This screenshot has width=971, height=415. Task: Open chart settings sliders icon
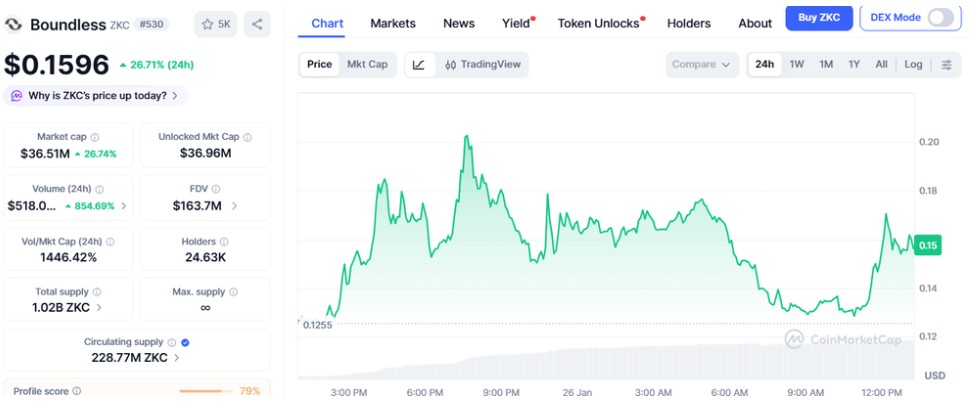click(x=946, y=65)
